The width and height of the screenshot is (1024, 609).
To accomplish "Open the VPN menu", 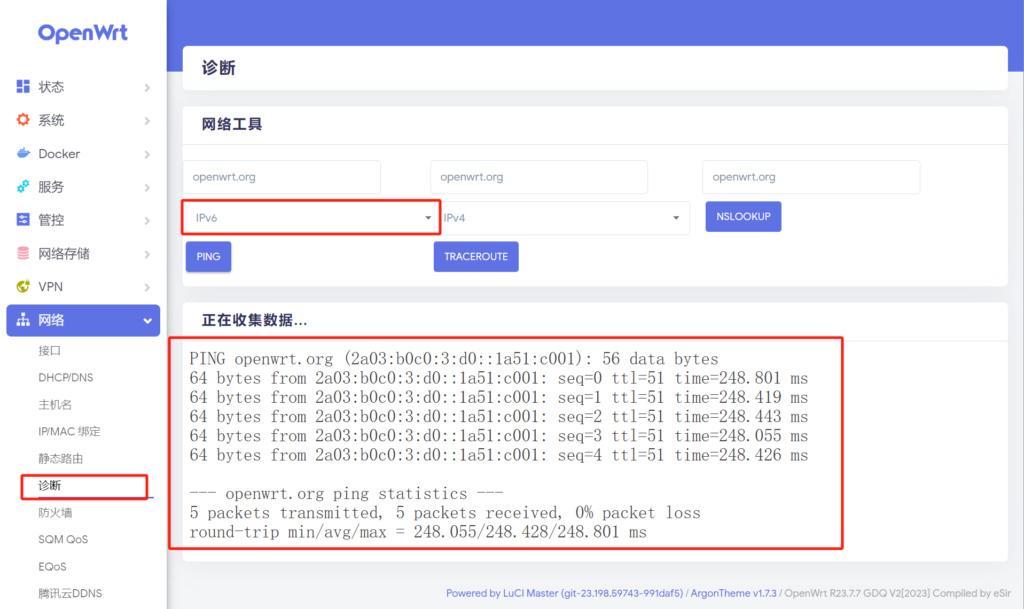I will click(83, 287).
